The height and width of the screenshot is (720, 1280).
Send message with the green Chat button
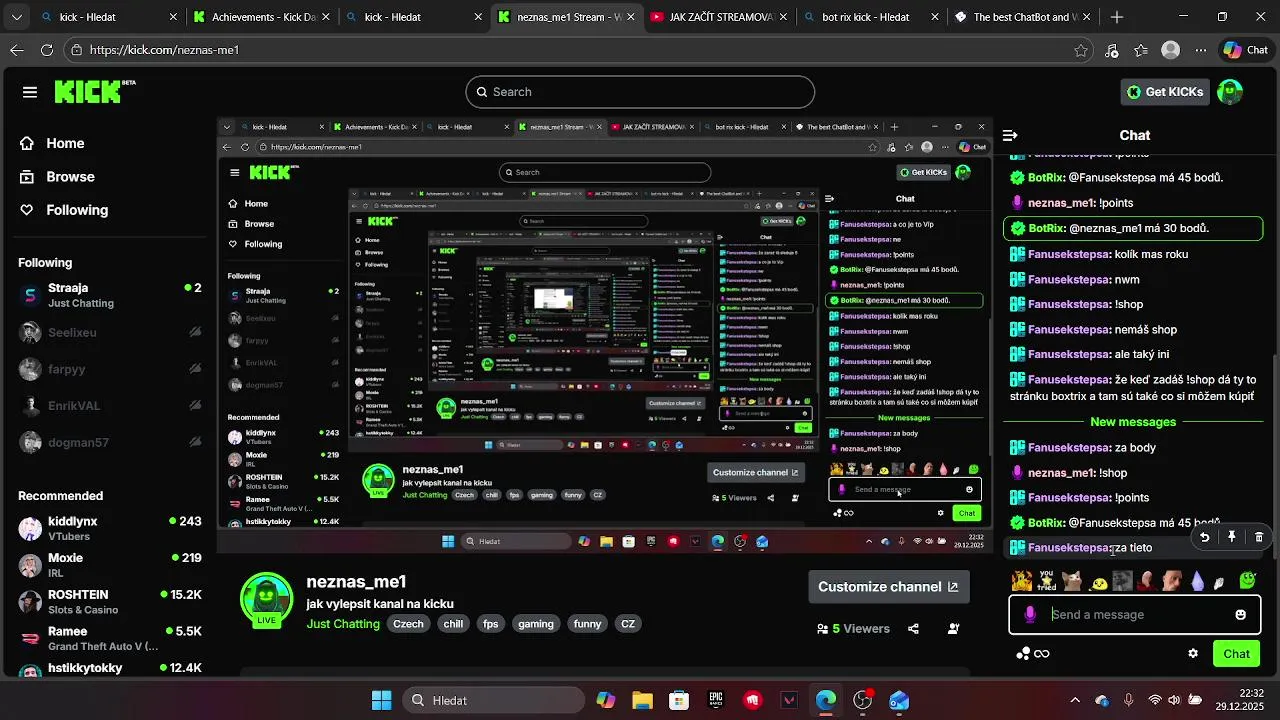(x=1236, y=654)
